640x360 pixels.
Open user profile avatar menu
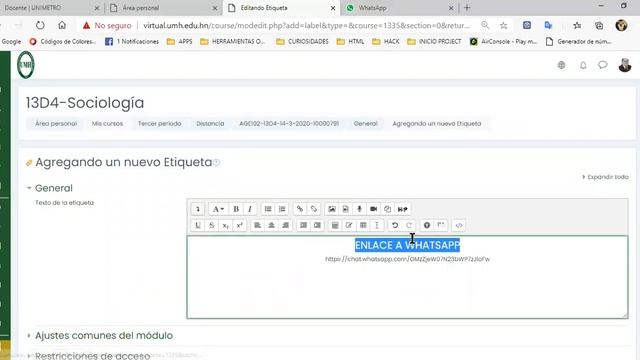click(x=624, y=65)
